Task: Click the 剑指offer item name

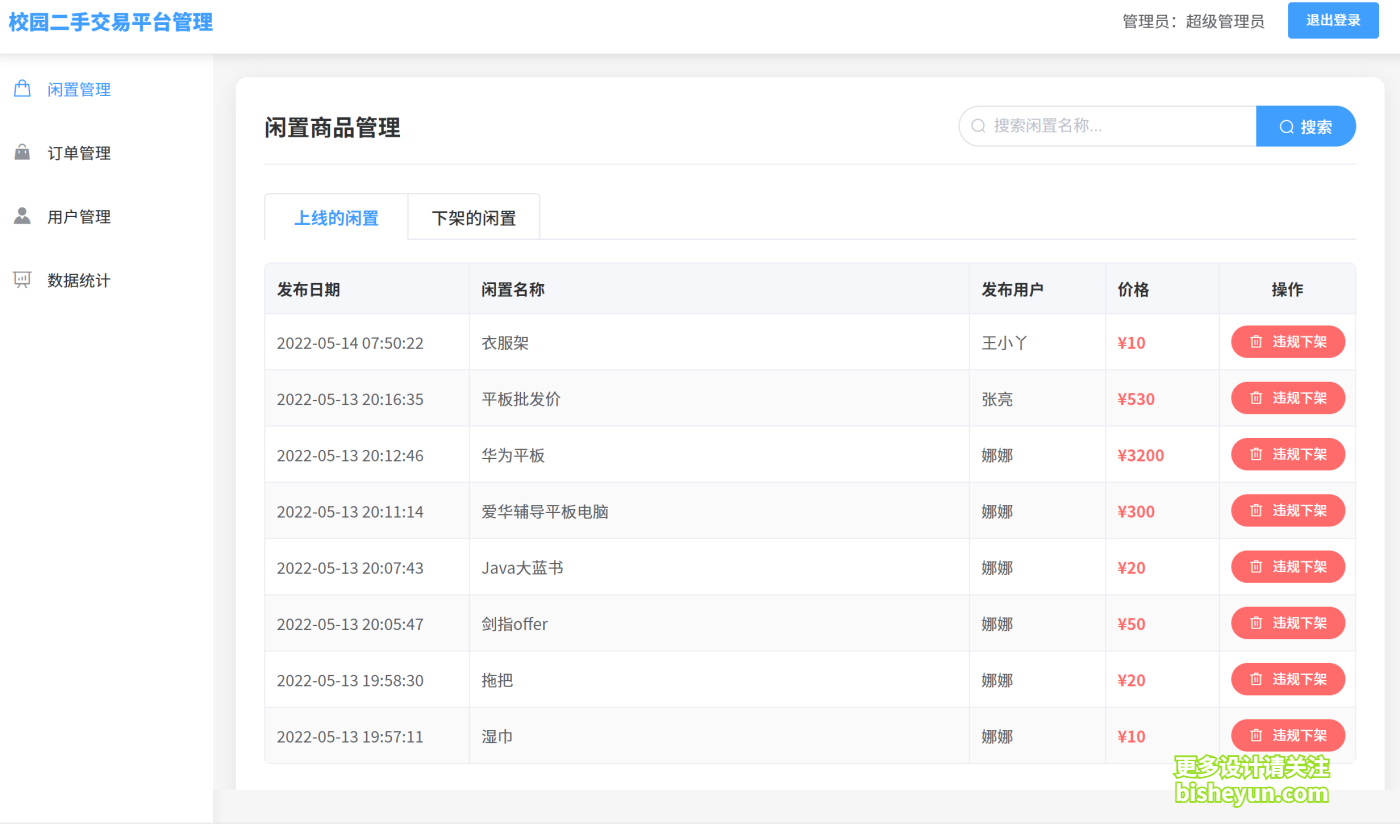Action: coord(515,624)
